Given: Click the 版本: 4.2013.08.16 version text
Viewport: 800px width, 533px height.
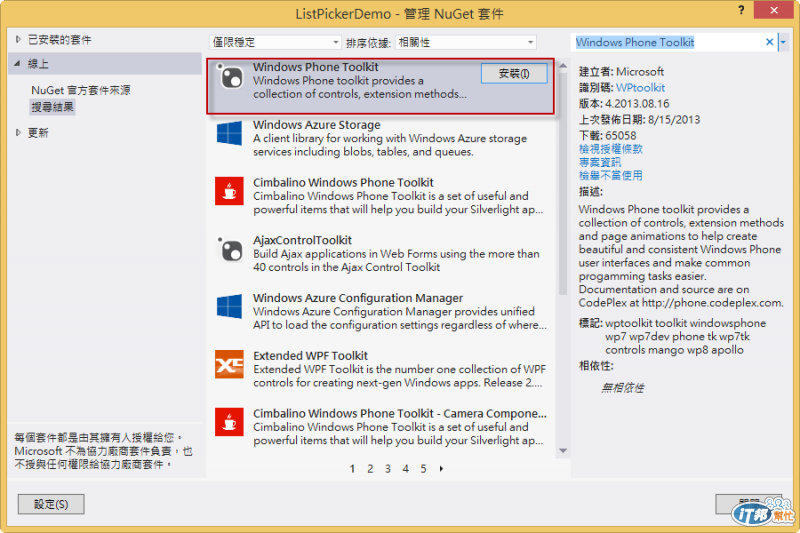Looking at the screenshot, I should pyautogui.click(x=624, y=104).
